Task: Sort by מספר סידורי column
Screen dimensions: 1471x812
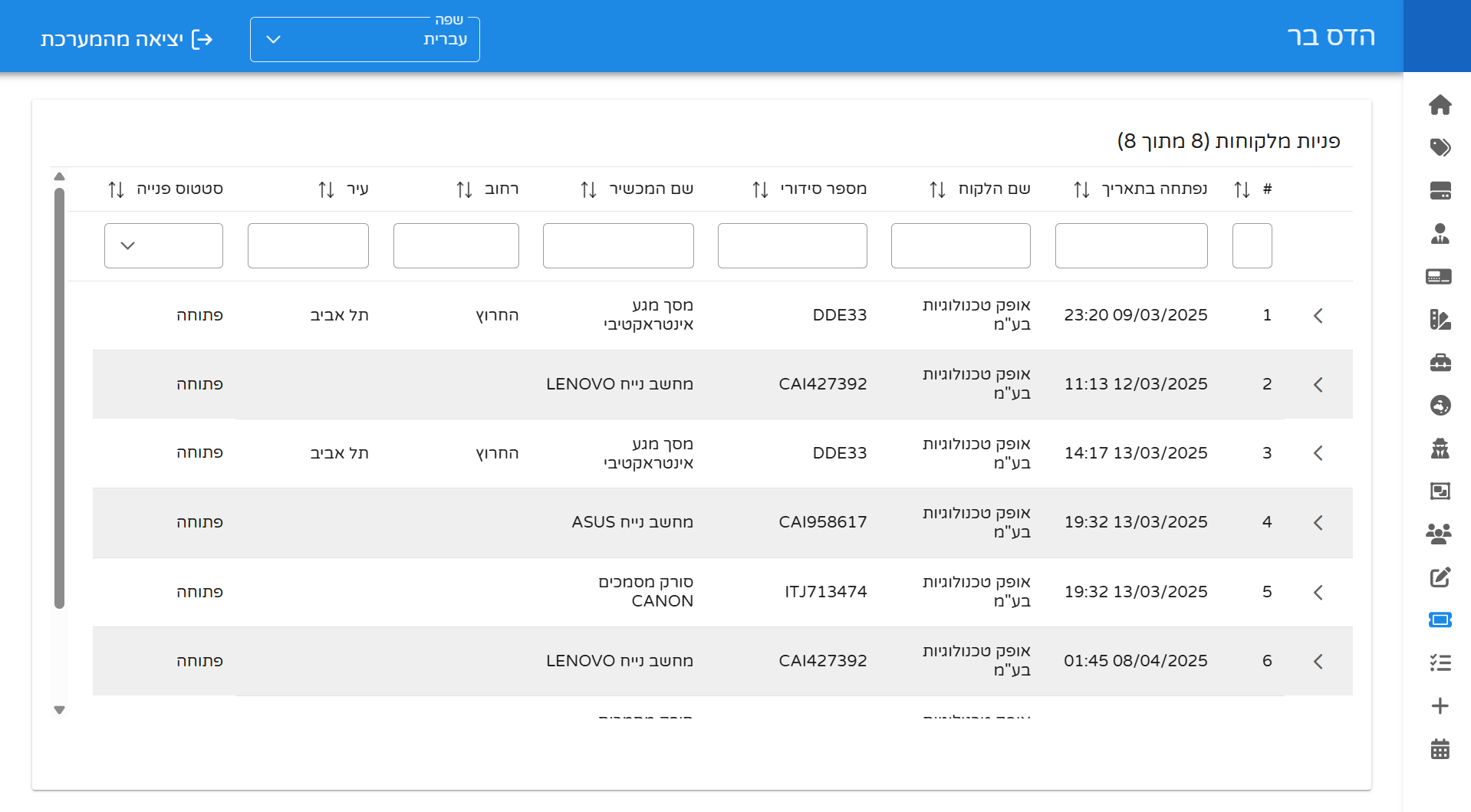Action: pos(760,189)
